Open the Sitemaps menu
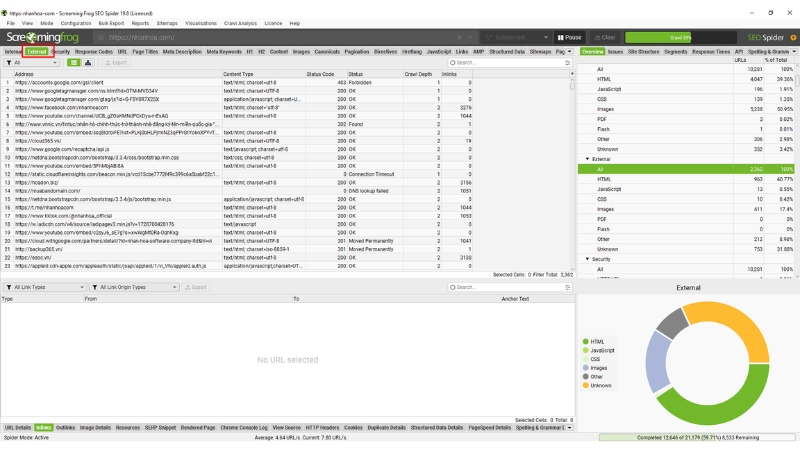Screen dimensions: 800x450 tap(167, 23)
